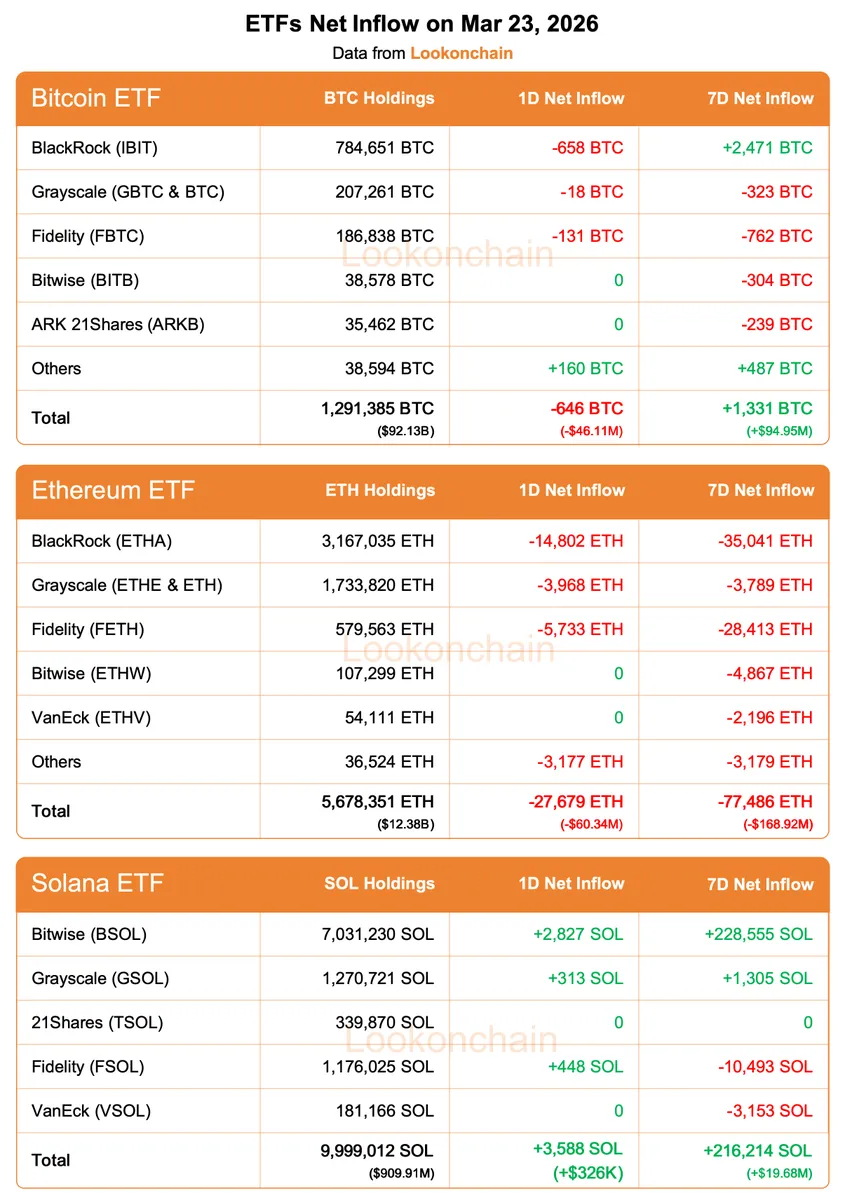Select the Bitcoin ETF section header
Viewport: 845px width, 1200px height.
point(96,98)
